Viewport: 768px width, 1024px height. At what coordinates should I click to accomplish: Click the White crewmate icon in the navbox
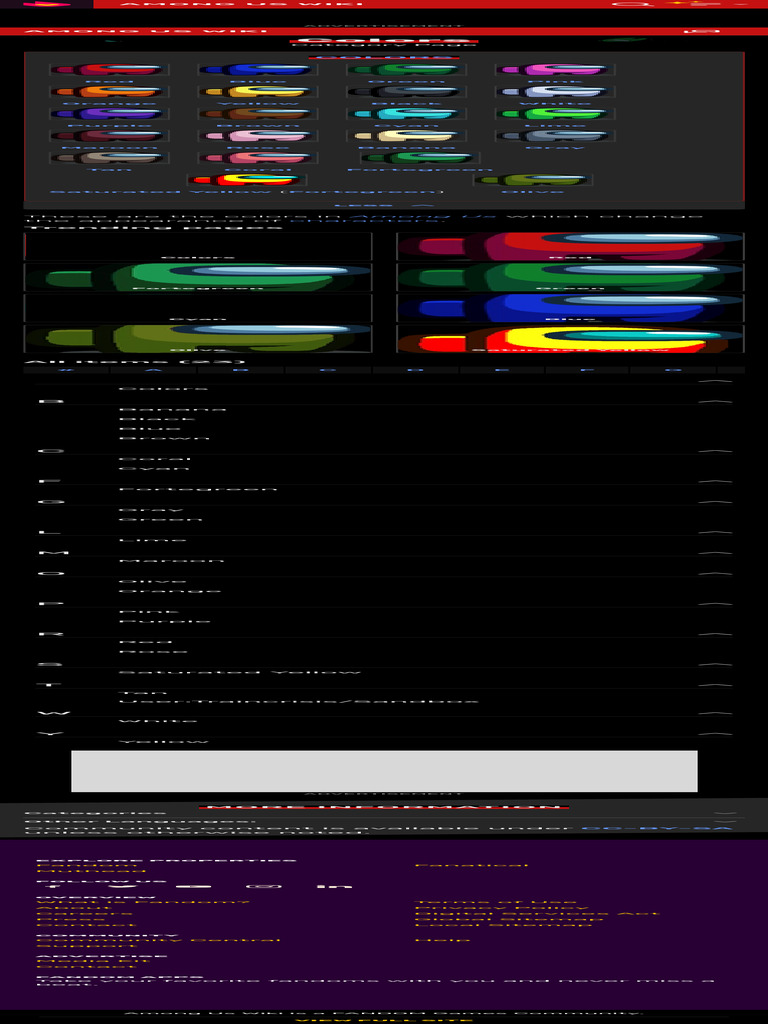(554, 92)
